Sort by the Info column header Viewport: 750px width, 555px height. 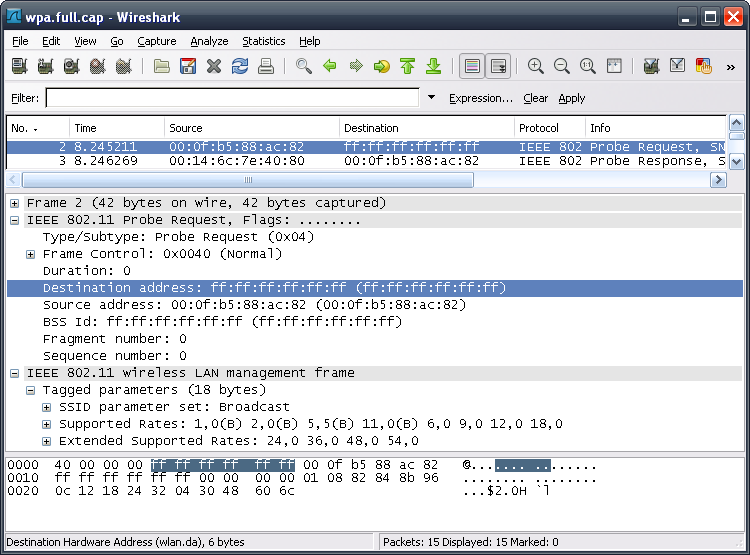click(655, 128)
